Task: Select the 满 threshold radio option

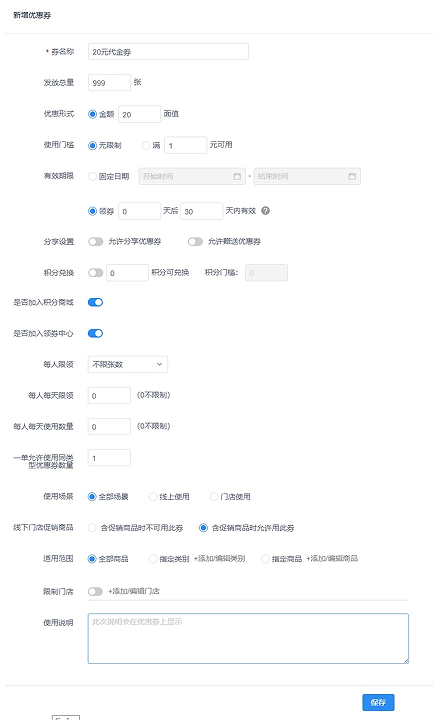Action: coord(146,145)
